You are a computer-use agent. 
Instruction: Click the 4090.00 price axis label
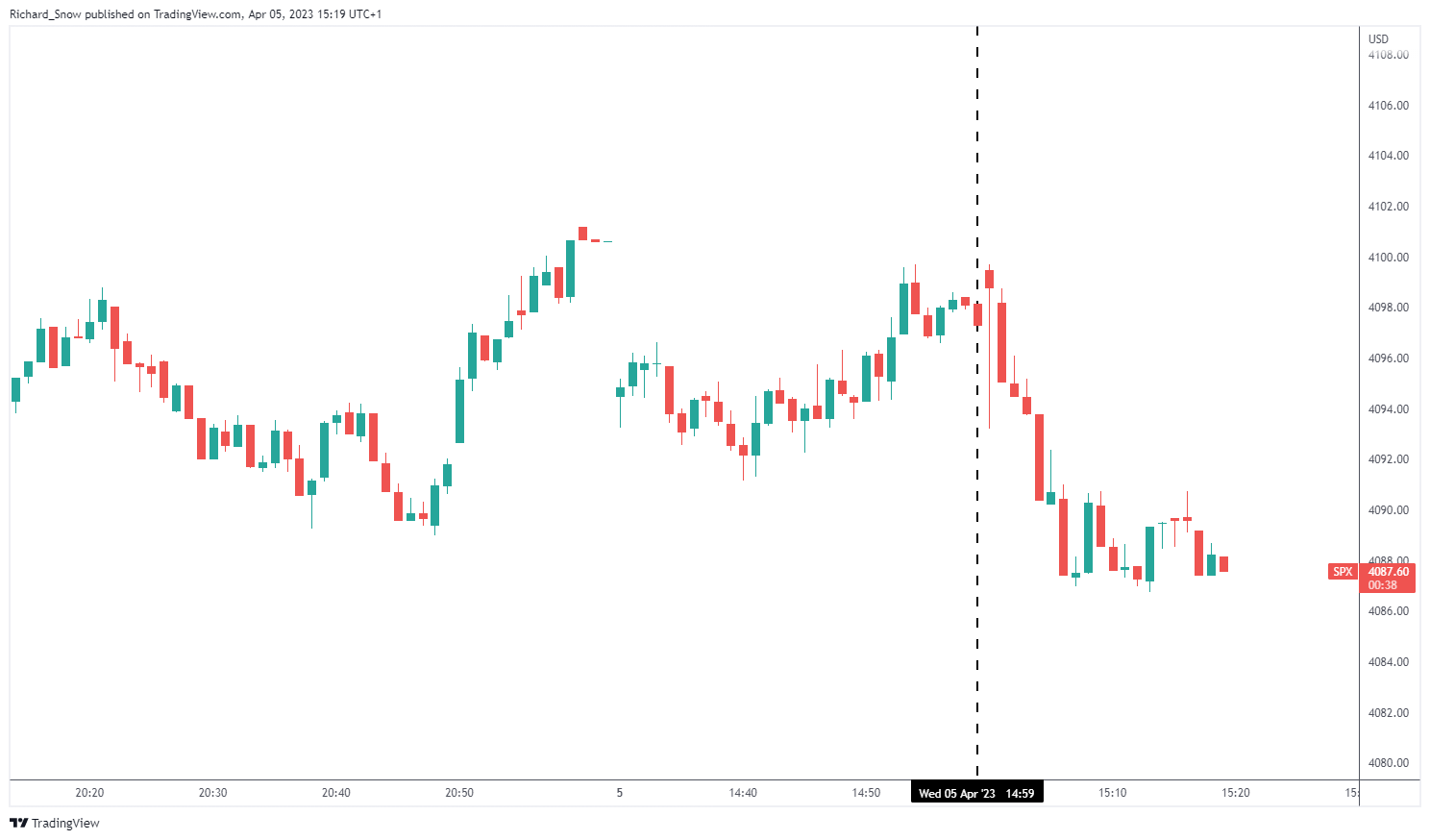[1389, 510]
